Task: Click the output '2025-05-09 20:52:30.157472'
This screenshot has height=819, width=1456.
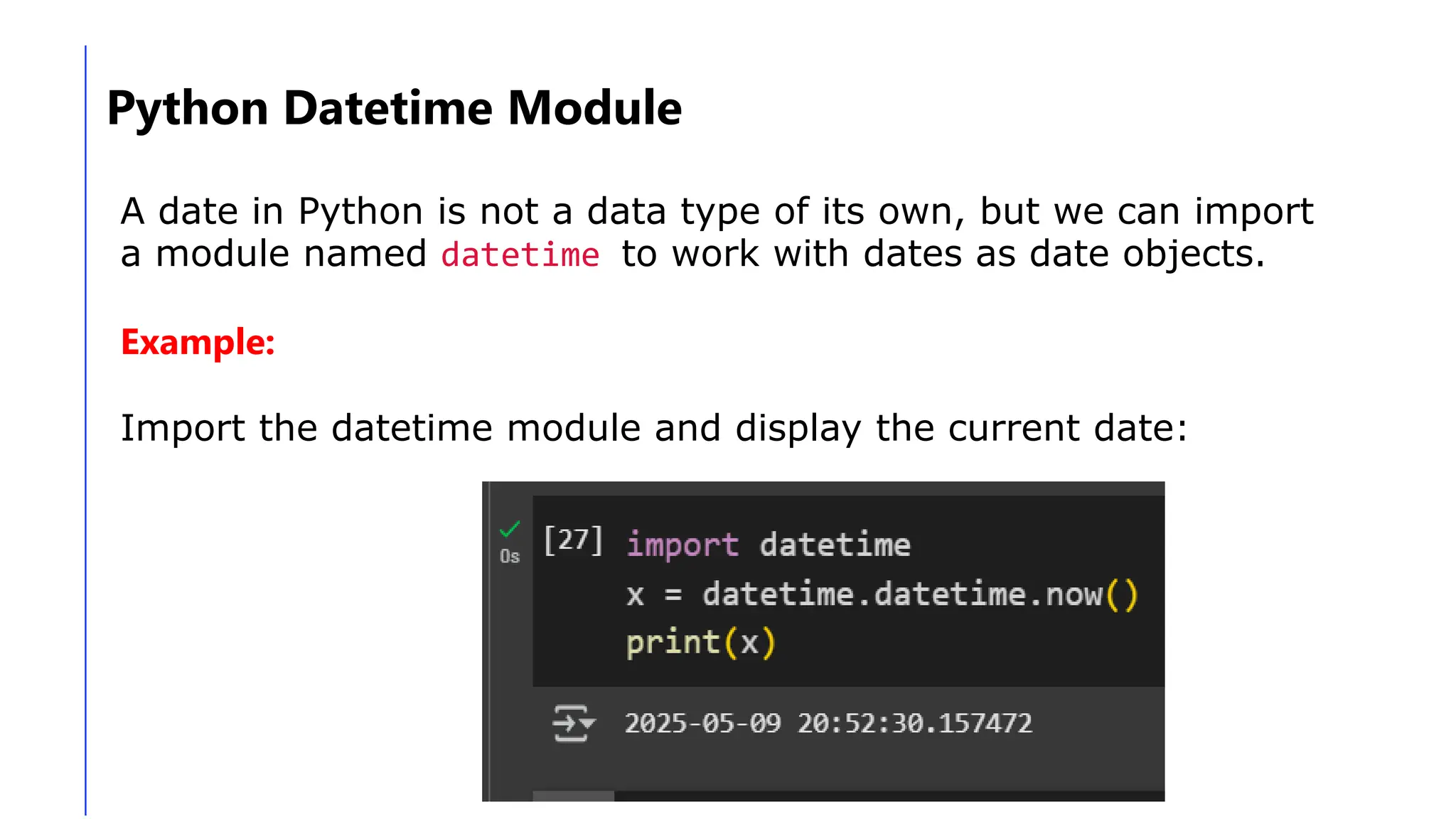Action: [828, 724]
